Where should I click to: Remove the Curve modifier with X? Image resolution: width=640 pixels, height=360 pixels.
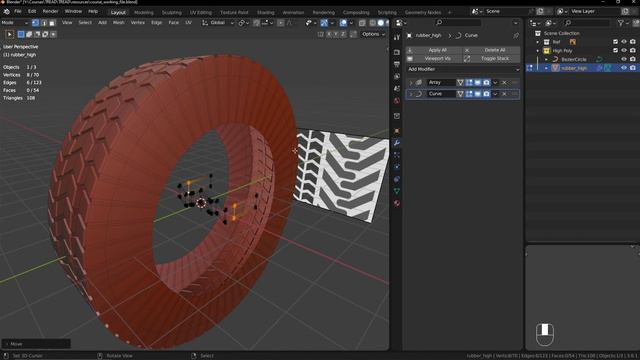point(504,94)
